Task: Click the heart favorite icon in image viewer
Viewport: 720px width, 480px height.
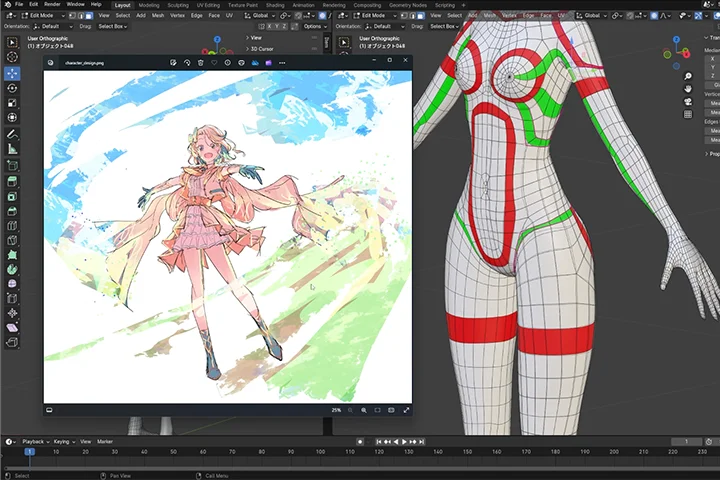Action: click(x=214, y=62)
